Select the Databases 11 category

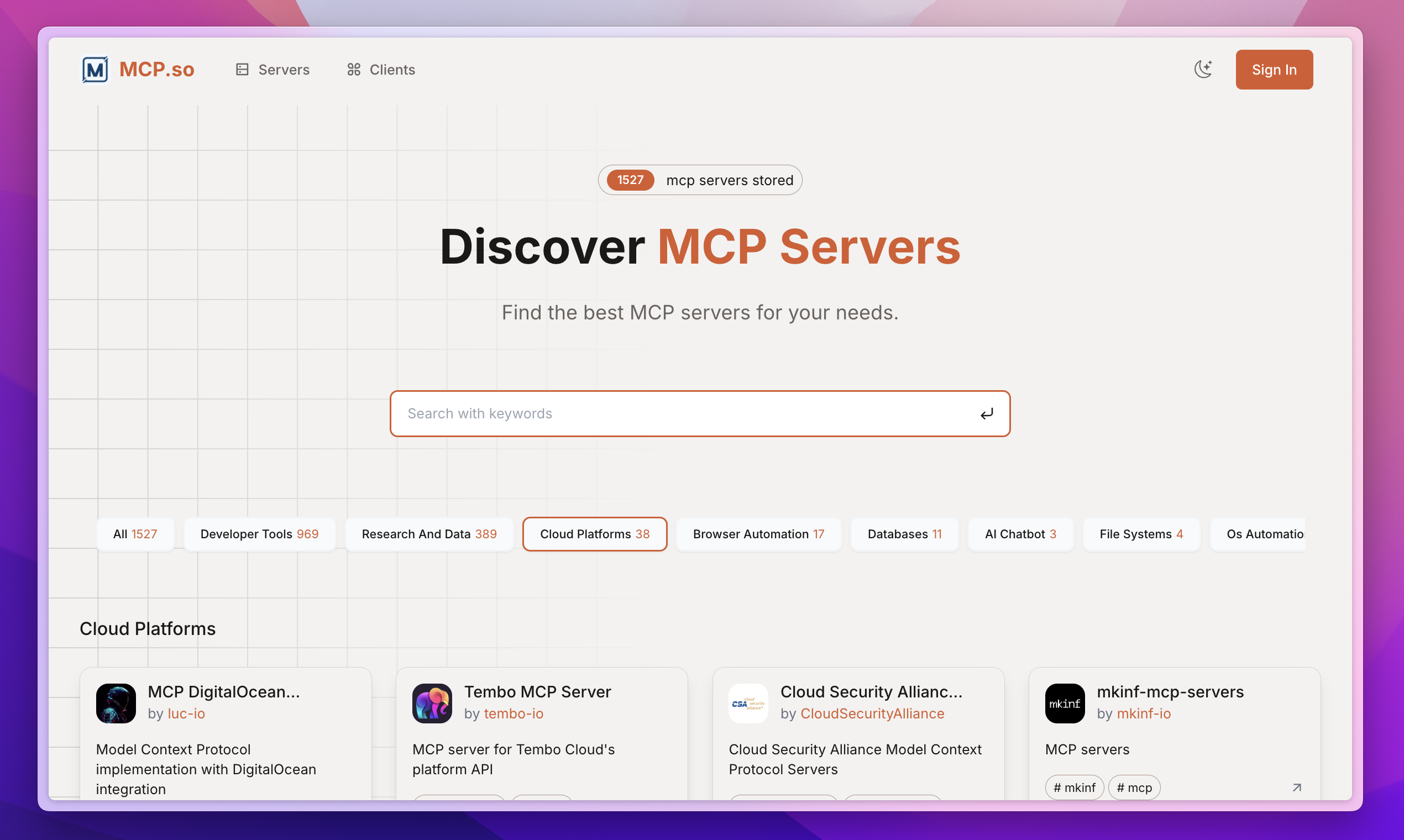tap(904, 534)
